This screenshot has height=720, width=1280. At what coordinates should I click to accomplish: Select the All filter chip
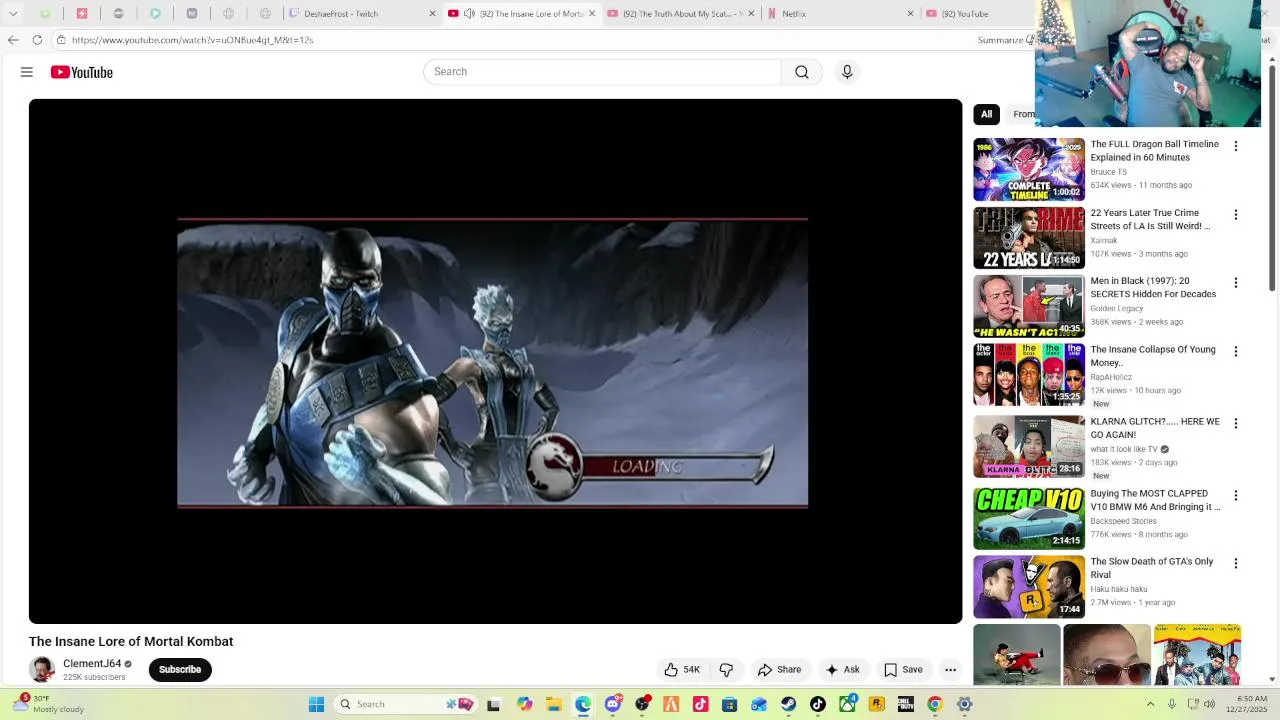(x=986, y=114)
